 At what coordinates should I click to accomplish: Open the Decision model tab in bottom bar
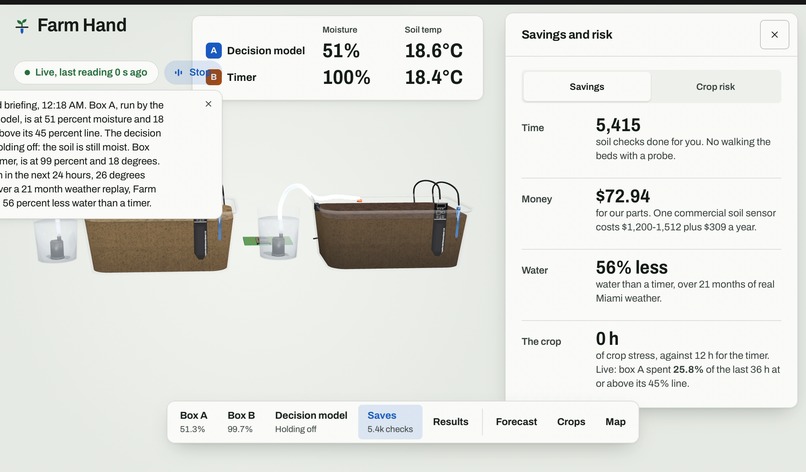pos(311,422)
